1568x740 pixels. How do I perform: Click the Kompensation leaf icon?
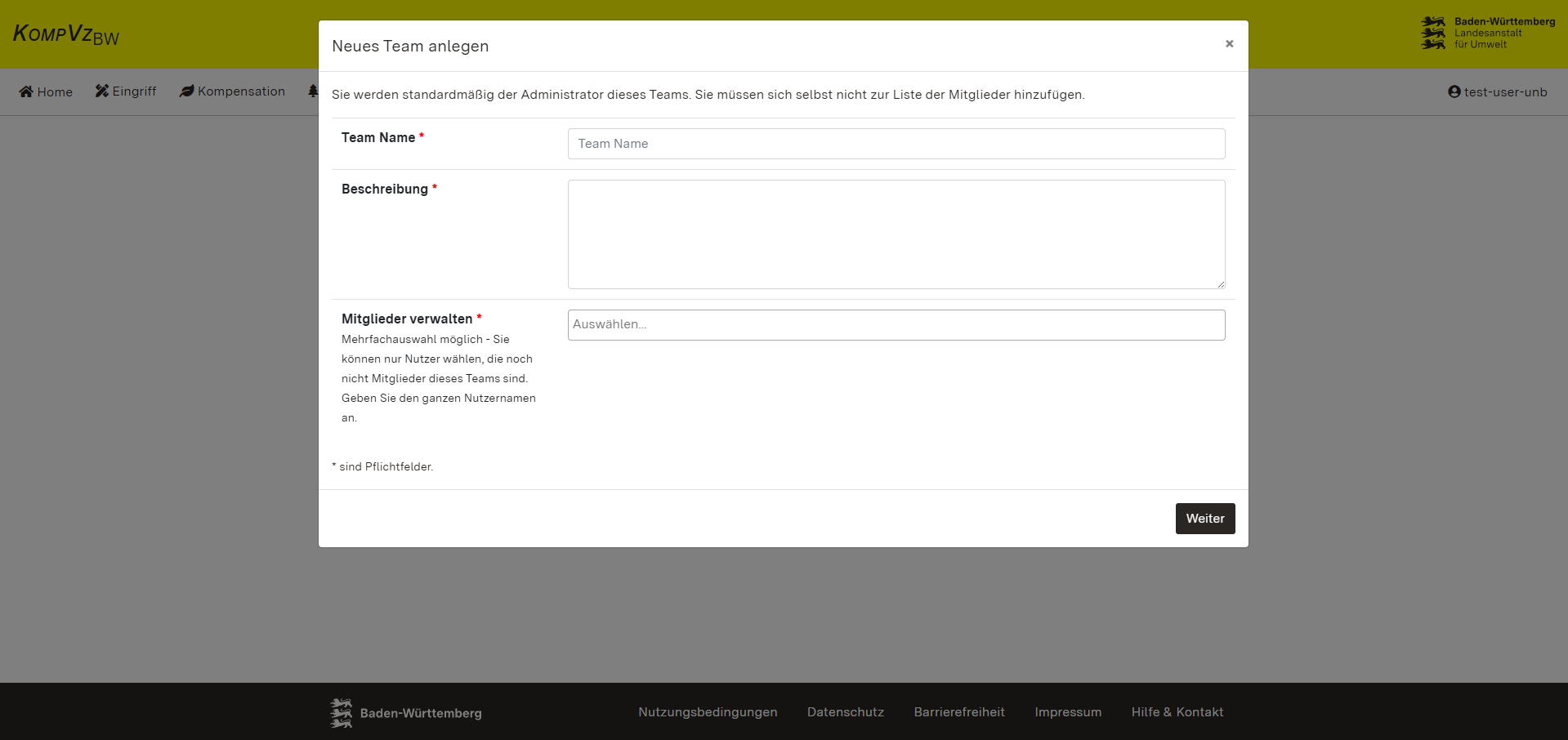187,91
